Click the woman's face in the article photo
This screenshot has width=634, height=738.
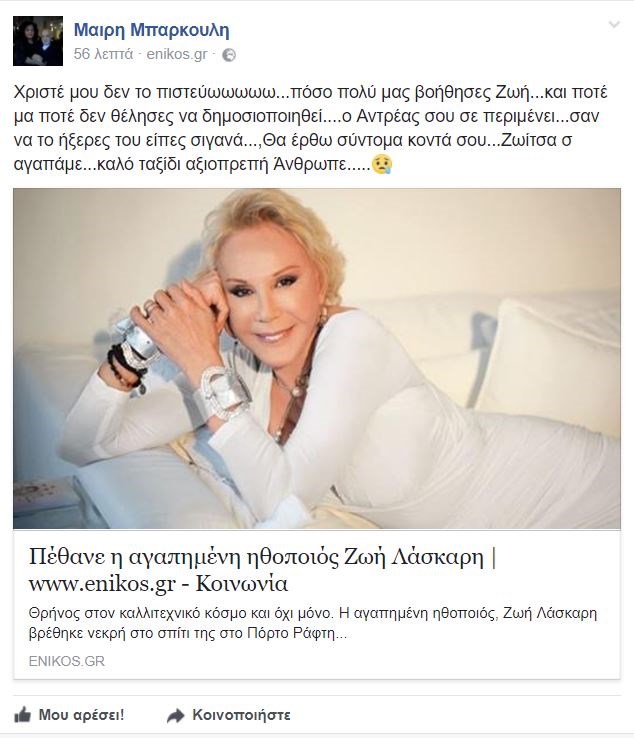273,294
